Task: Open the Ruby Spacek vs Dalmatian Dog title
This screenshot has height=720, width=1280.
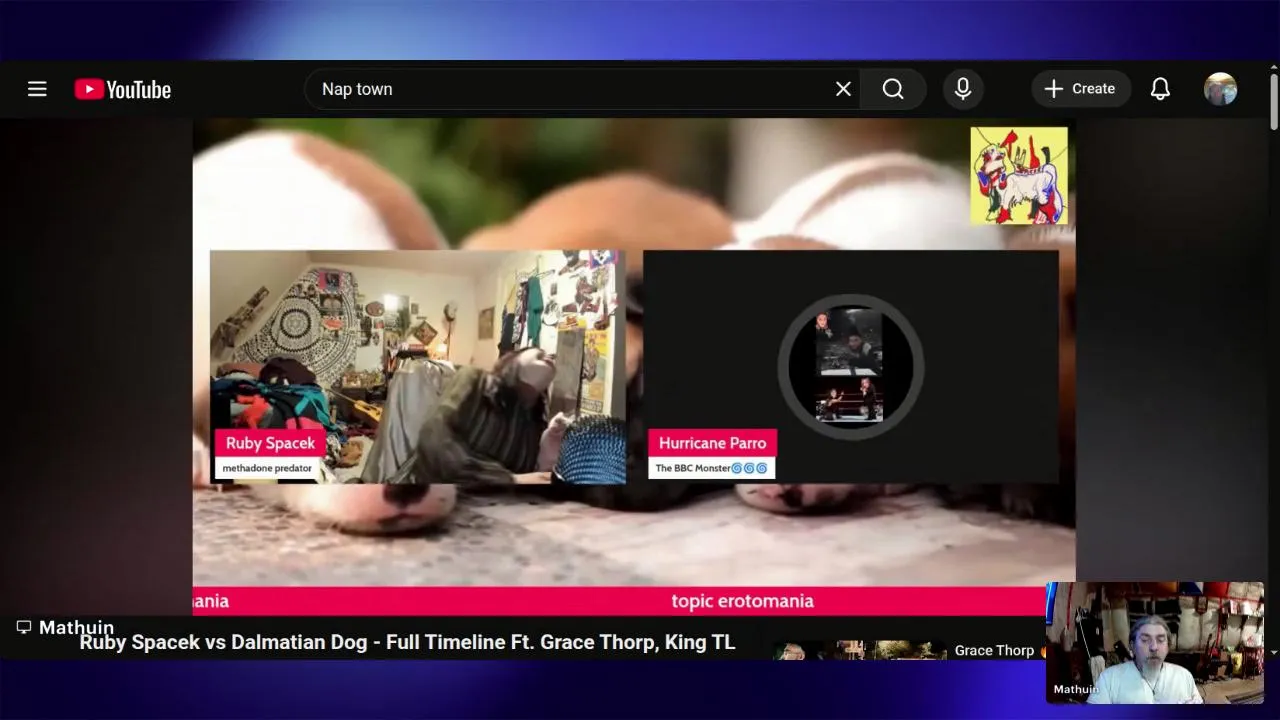Action: [407, 642]
